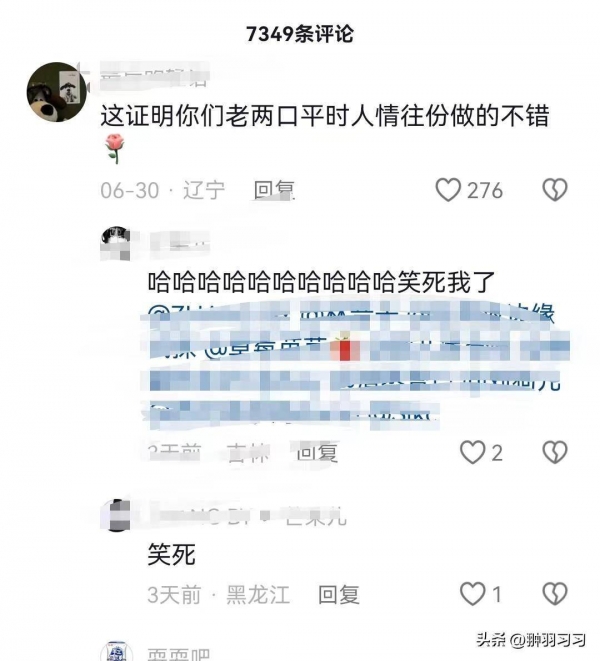Select the 笑死 reply text

pyautogui.click(x=172, y=554)
